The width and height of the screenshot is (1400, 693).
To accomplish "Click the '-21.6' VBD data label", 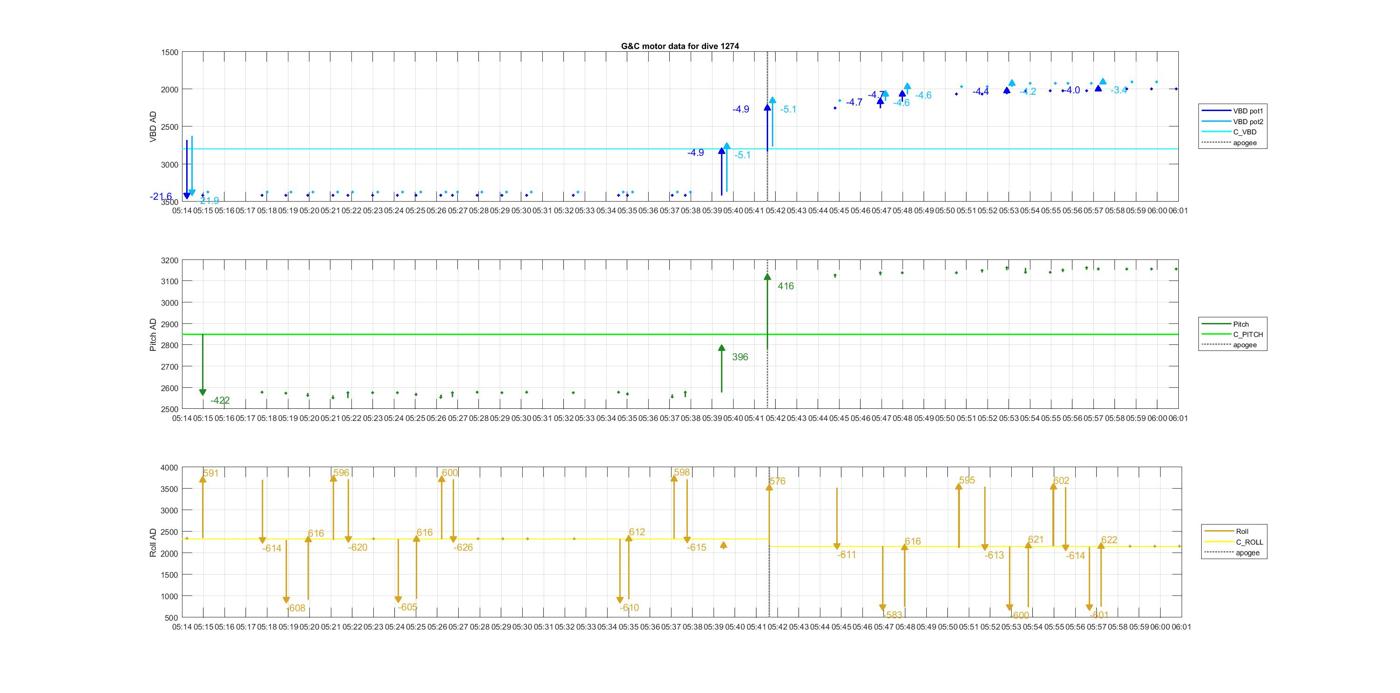I will coord(161,197).
